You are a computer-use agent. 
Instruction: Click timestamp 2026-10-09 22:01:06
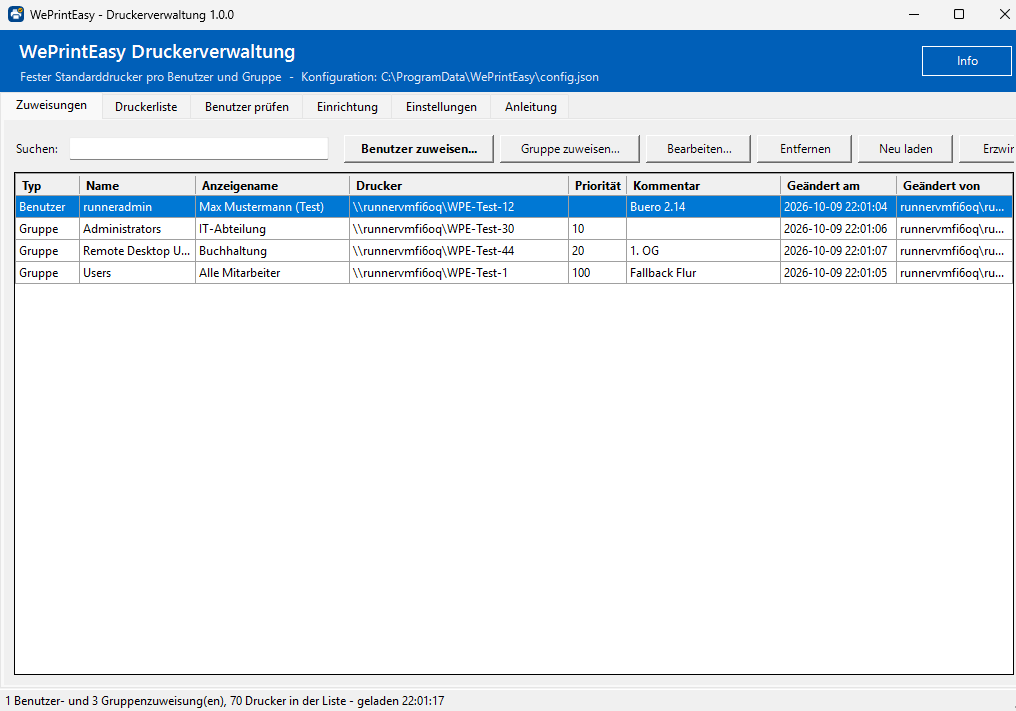(838, 229)
